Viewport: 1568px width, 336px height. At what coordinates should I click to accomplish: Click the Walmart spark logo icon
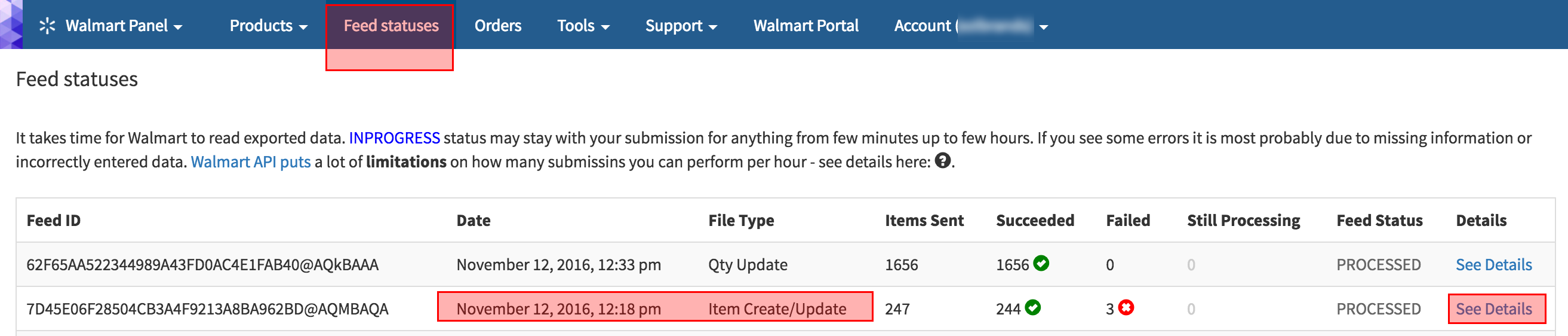point(47,26)
